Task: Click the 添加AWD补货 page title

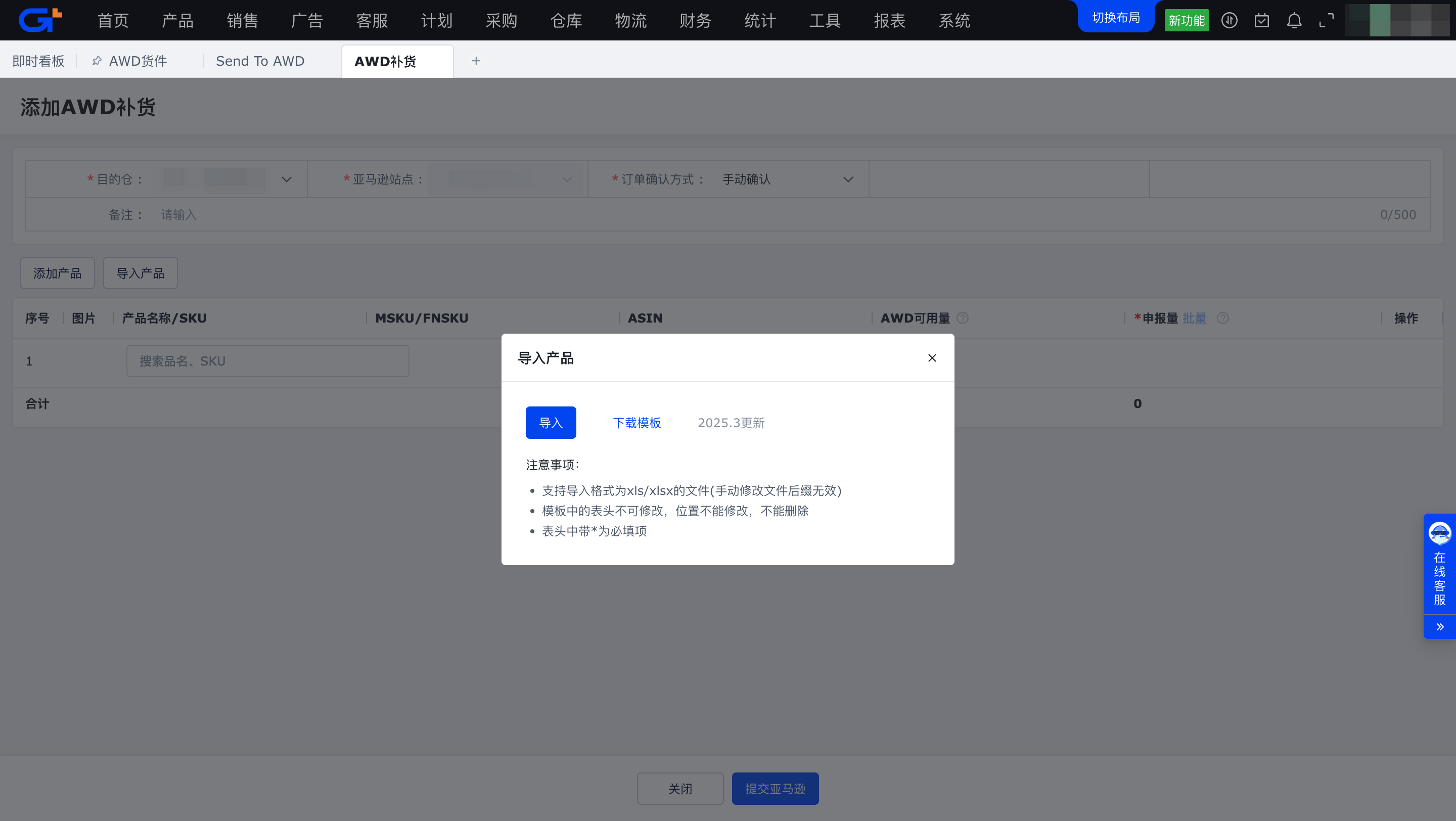Action: click(88, 107)
